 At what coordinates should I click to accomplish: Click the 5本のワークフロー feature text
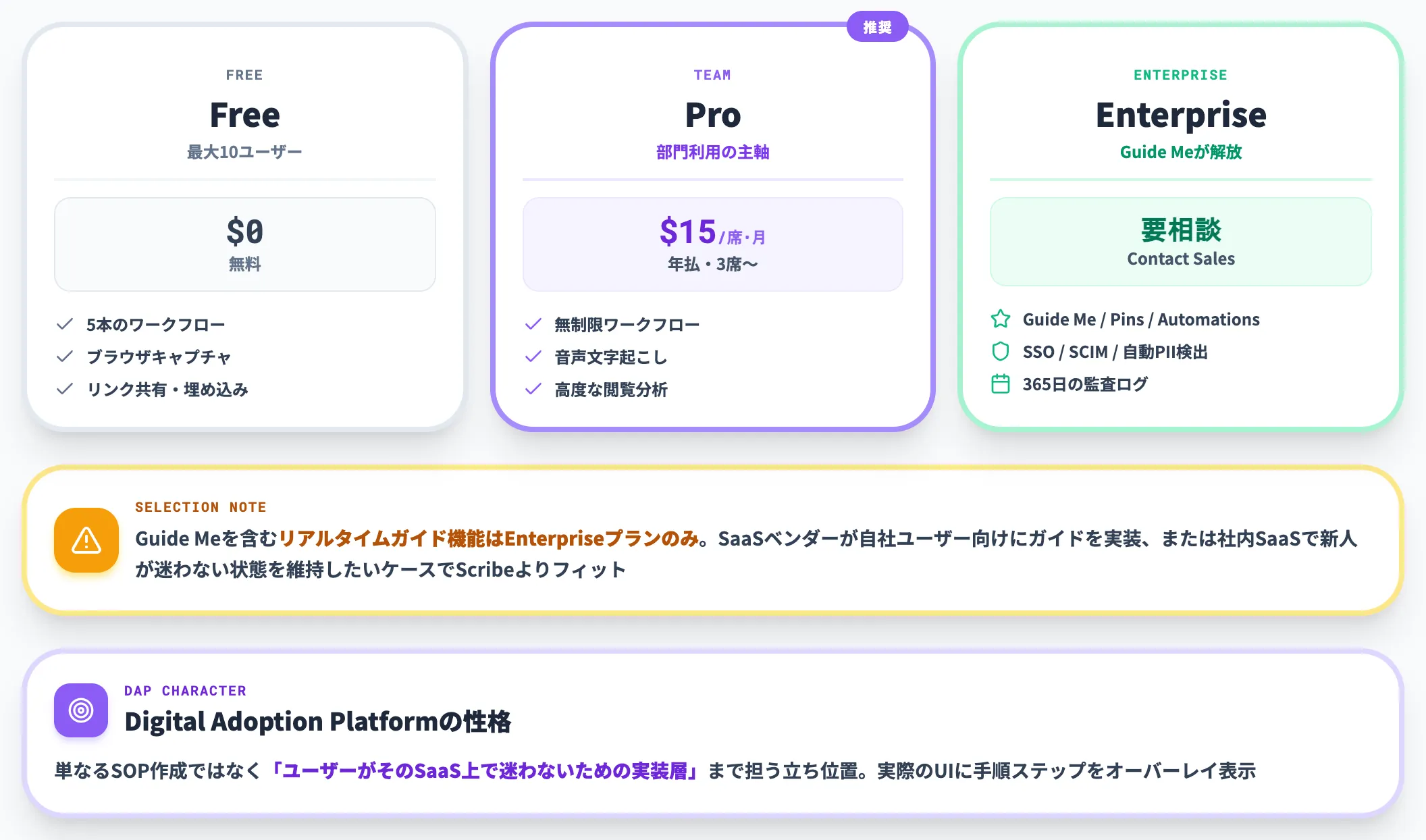click(x=155, y=325)
